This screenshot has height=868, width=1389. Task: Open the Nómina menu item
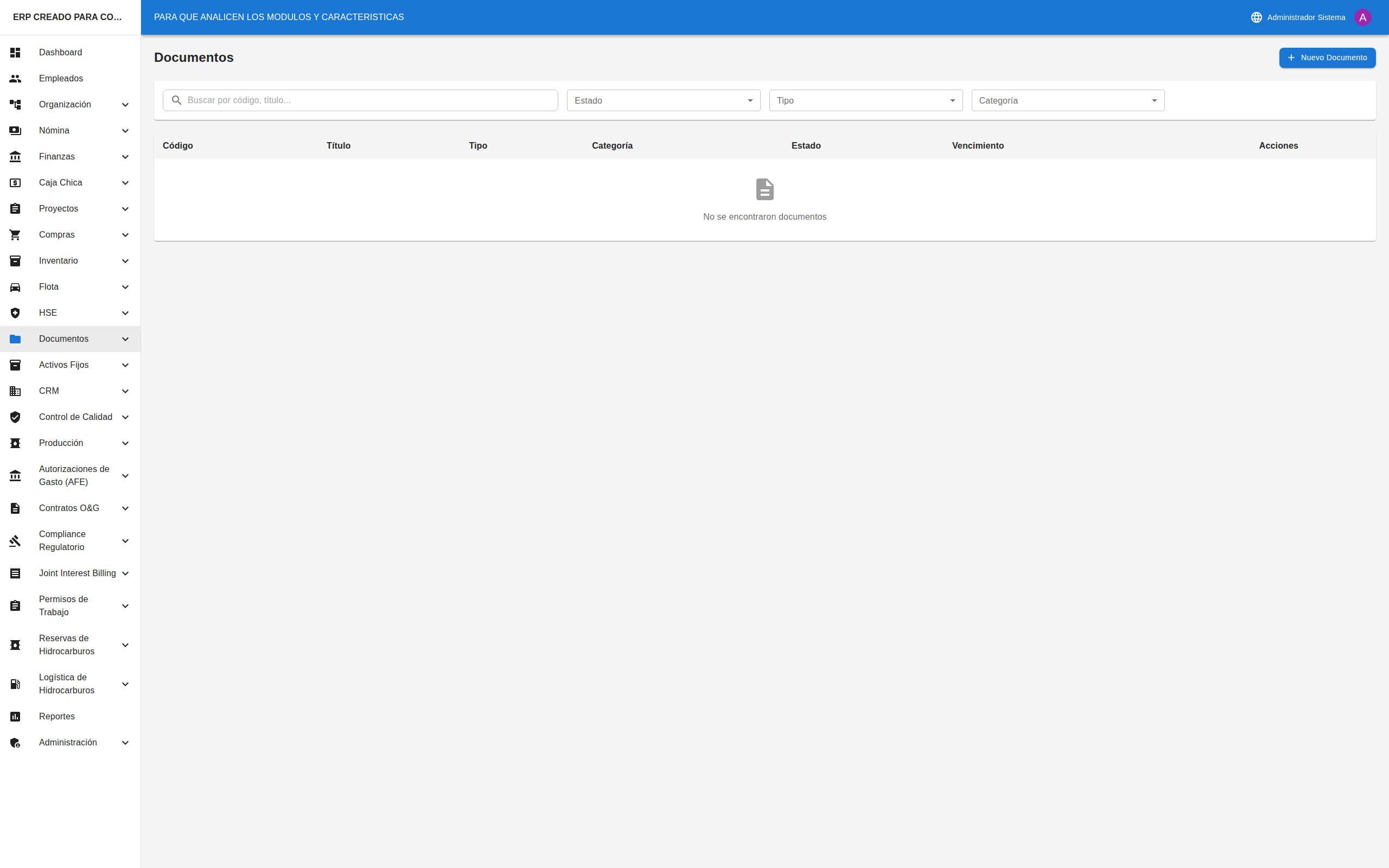[55, 130]
